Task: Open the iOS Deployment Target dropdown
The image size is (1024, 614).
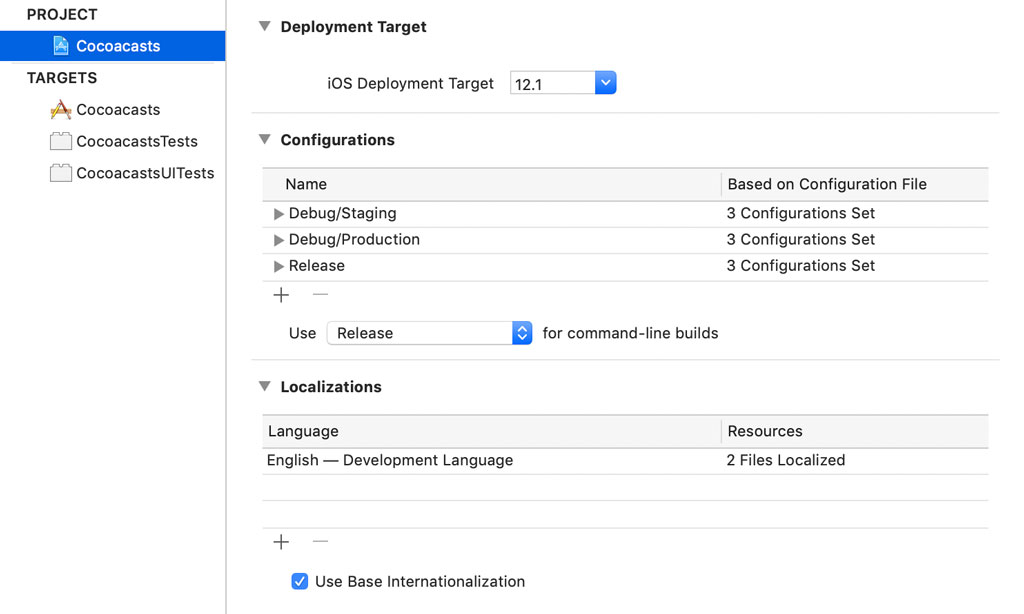Action: point(605,83)
